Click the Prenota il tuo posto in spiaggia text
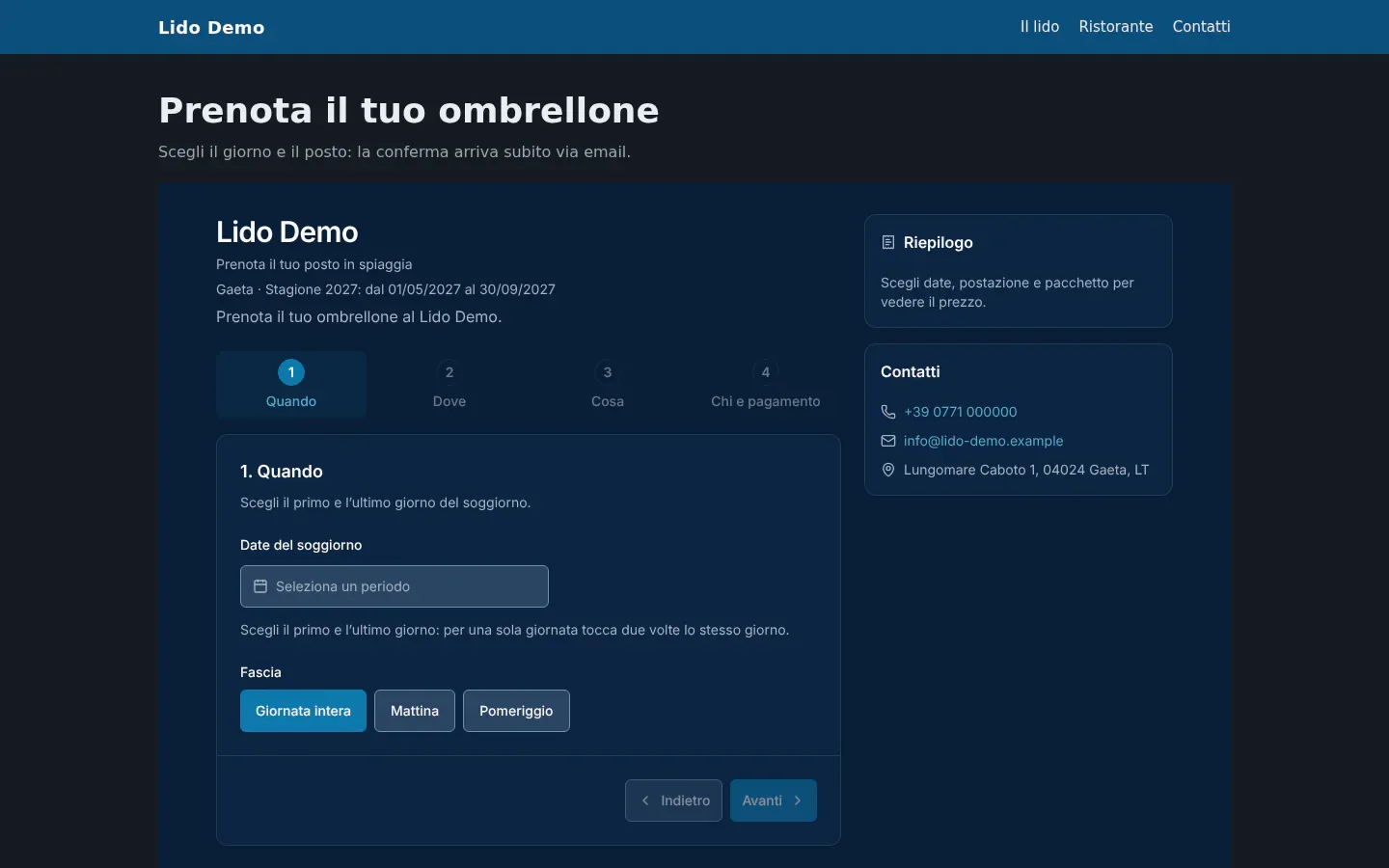The width and height of the screenshot is (1389, 868). (314, 264)
